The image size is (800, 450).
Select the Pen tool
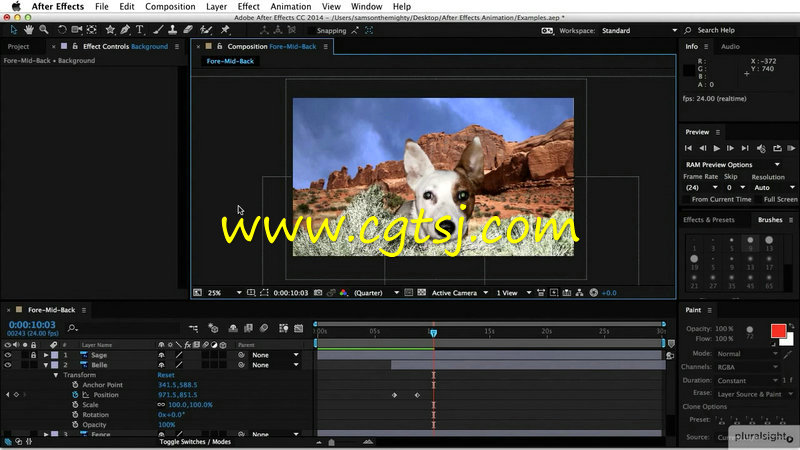pyautogui.click(x=124, y=30)
